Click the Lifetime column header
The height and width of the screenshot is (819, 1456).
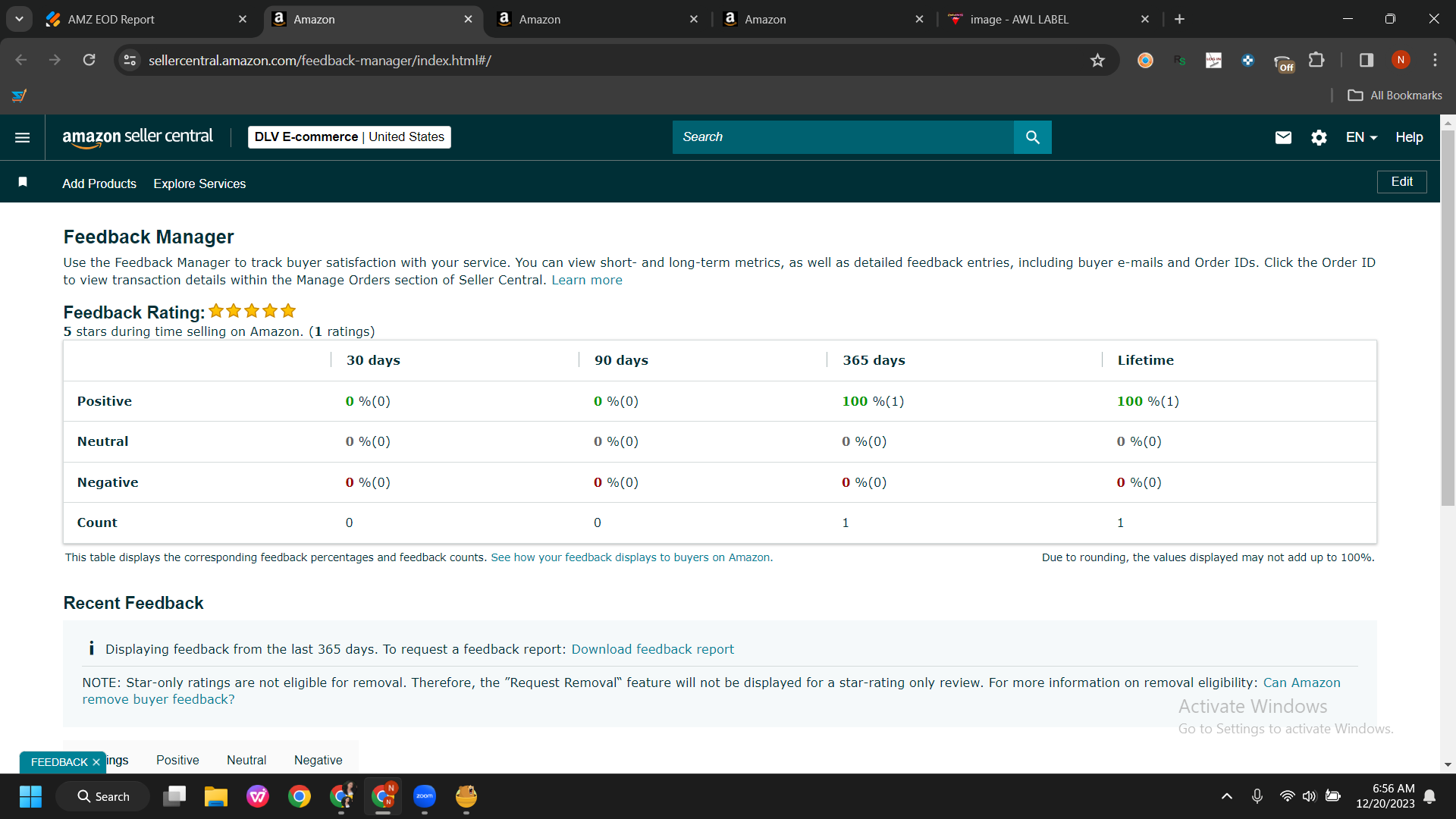click(x=1145, y=360)
